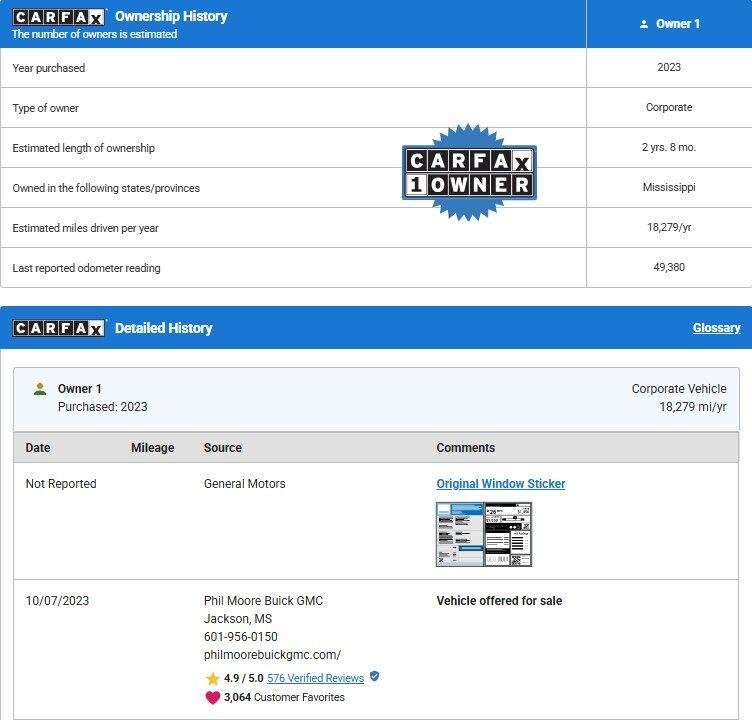This screenshot has width=752, height=720.
Task: Click the 3,064 Customer Favorites text
Action: (284, 697)
